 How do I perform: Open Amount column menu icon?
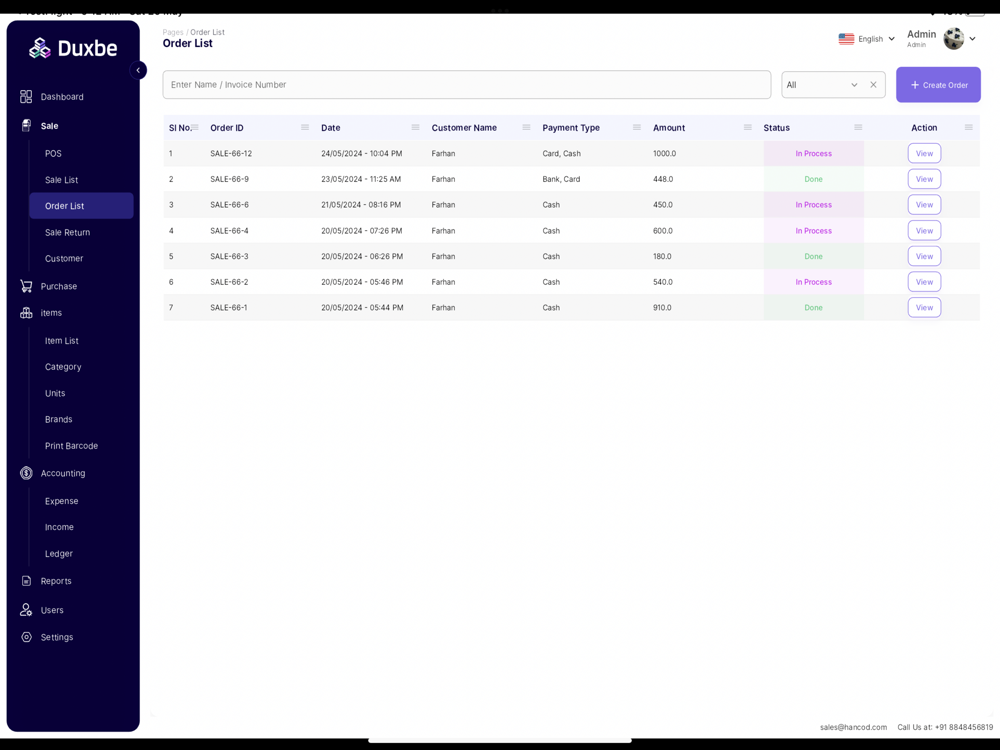[x=747, y=128]
